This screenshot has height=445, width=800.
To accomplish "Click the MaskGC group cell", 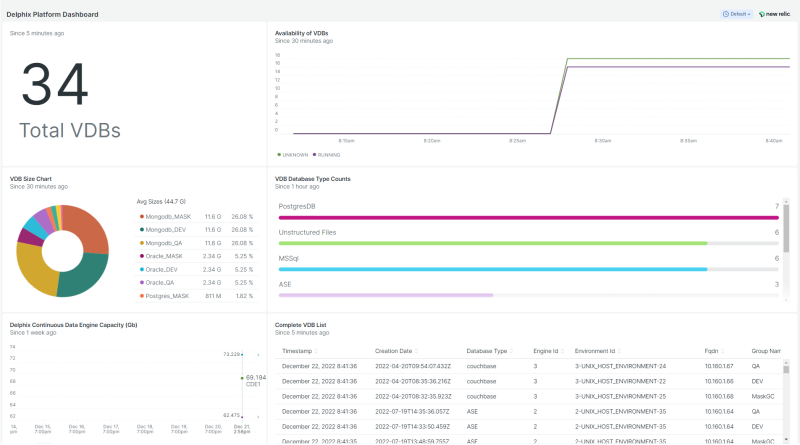I will (763, 397).
